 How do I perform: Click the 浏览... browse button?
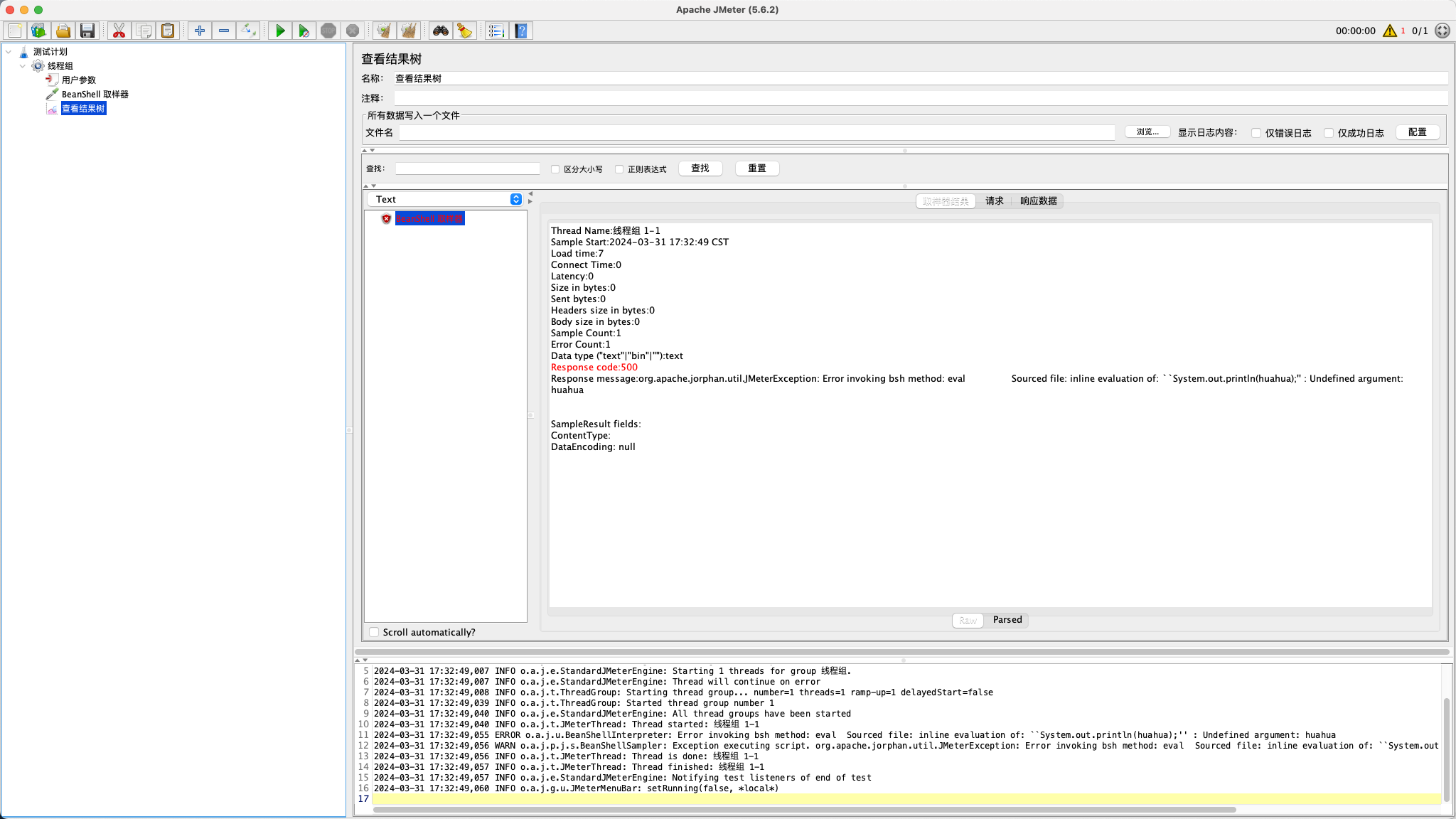coord(1147,132)
